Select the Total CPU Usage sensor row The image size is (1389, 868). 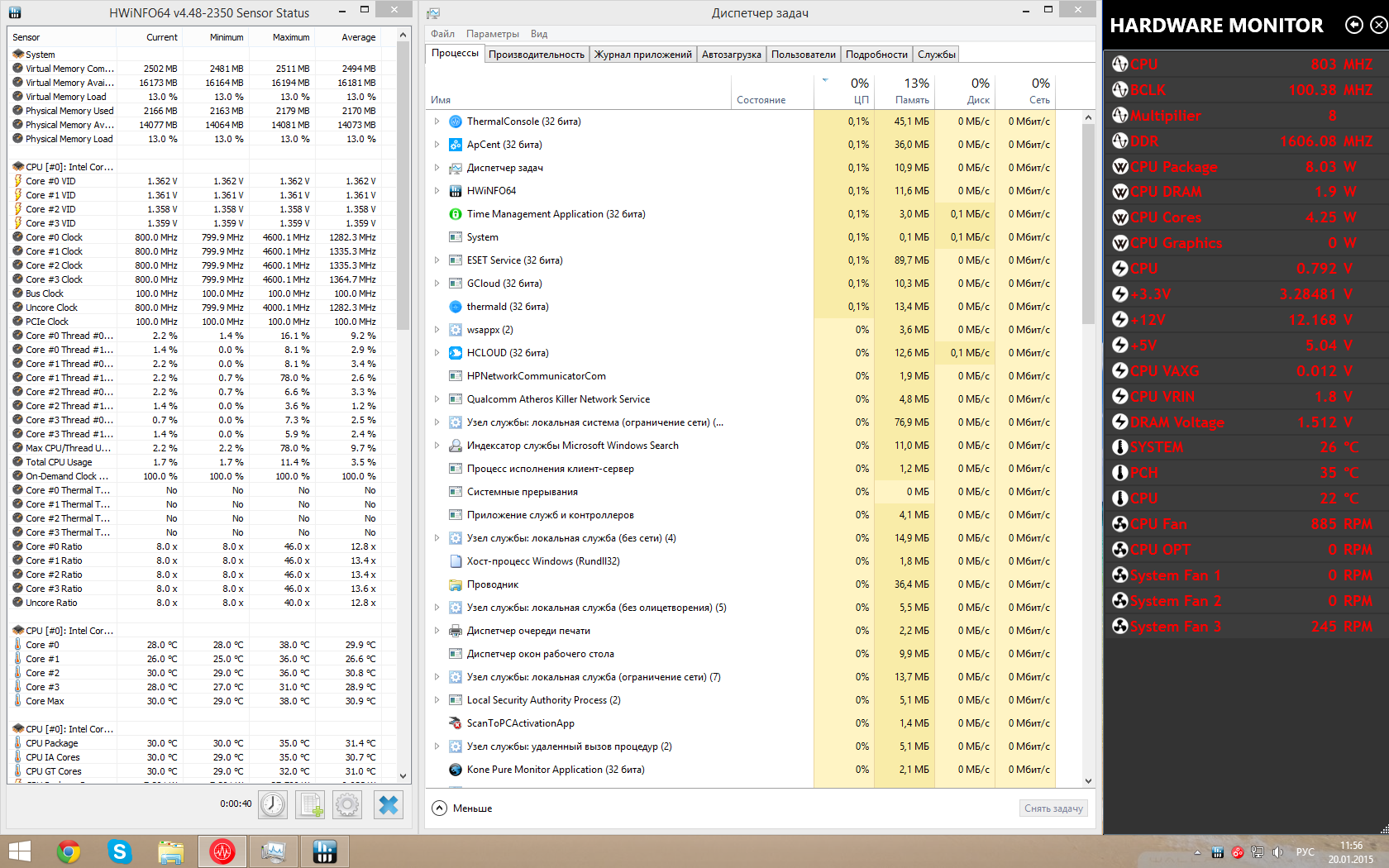[x=195, y=462]
